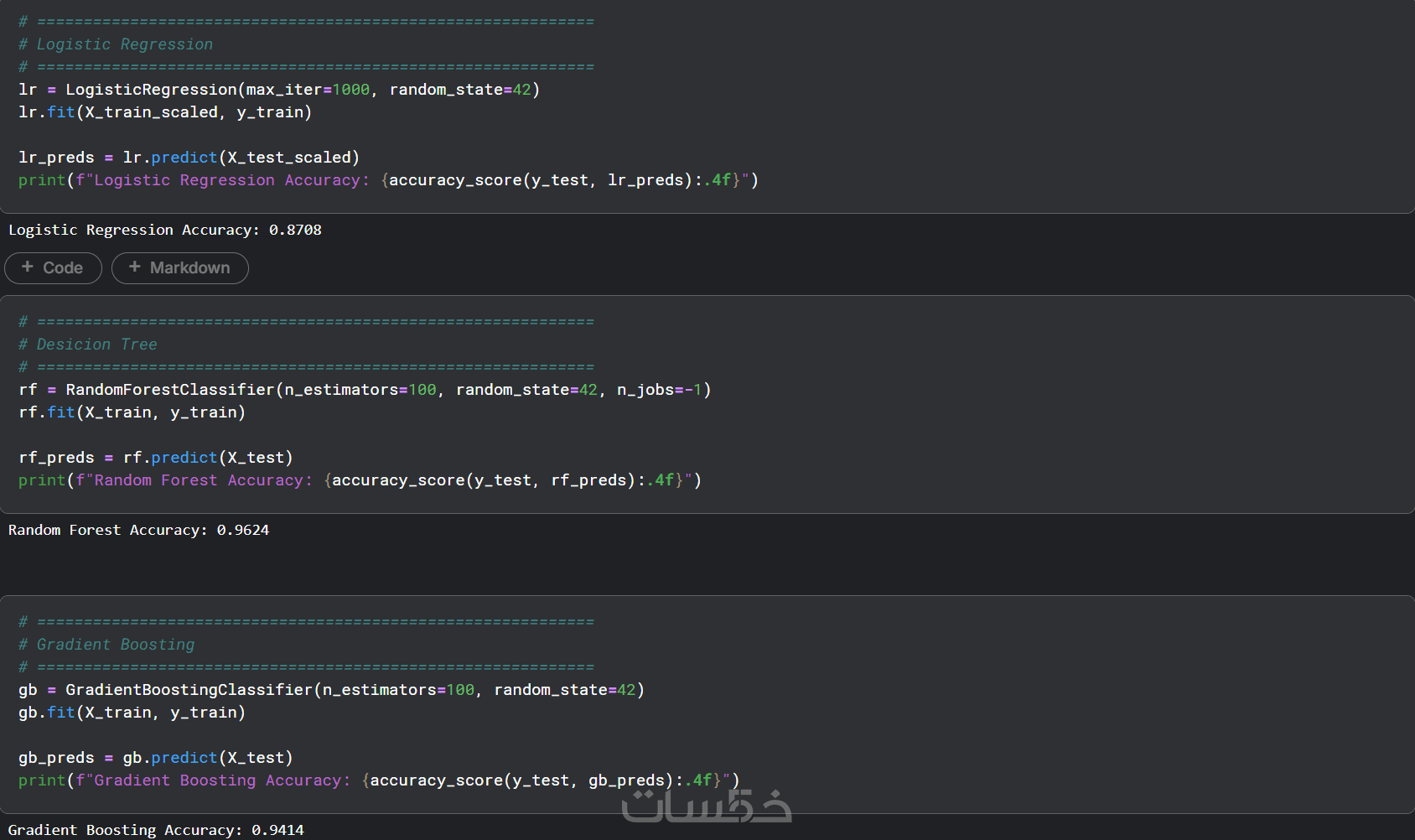Select the Logistic Regression Accuracy 0.8708 output
The width and height of the screenshot is (1415, 840).
coord(164,230)
